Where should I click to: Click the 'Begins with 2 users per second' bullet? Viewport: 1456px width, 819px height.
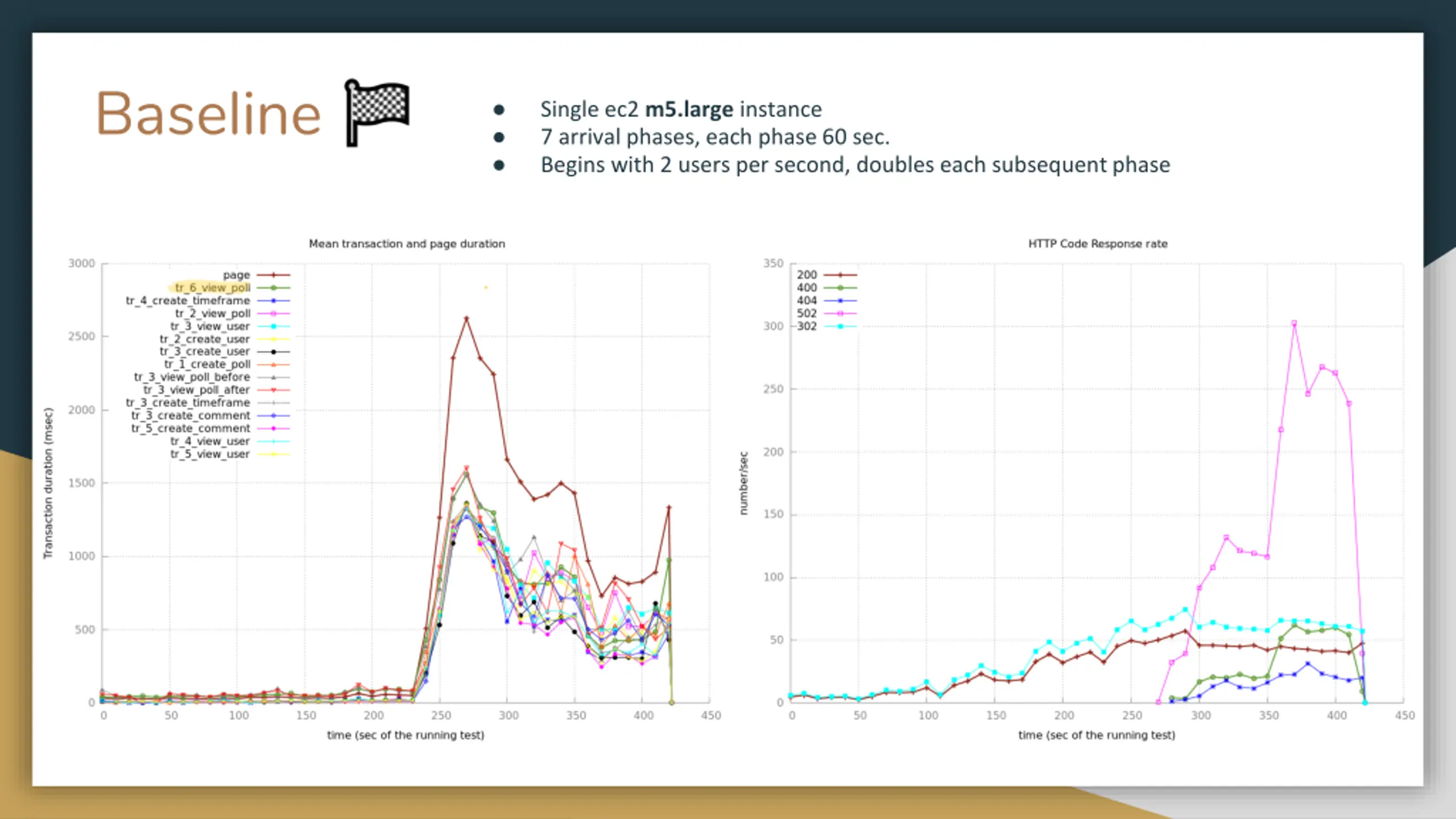tap(855, 165)
